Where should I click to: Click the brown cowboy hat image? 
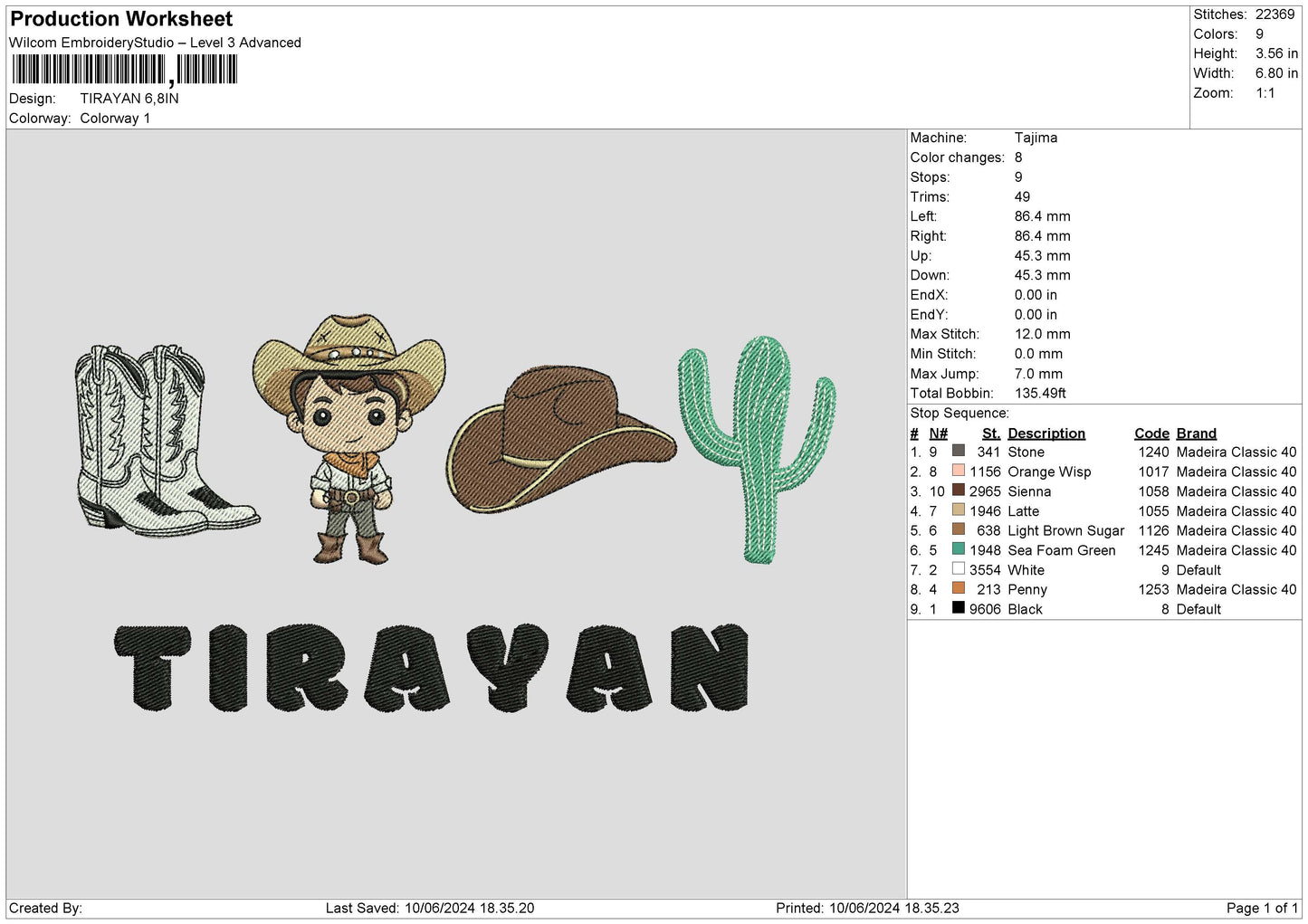click(561, 439)
